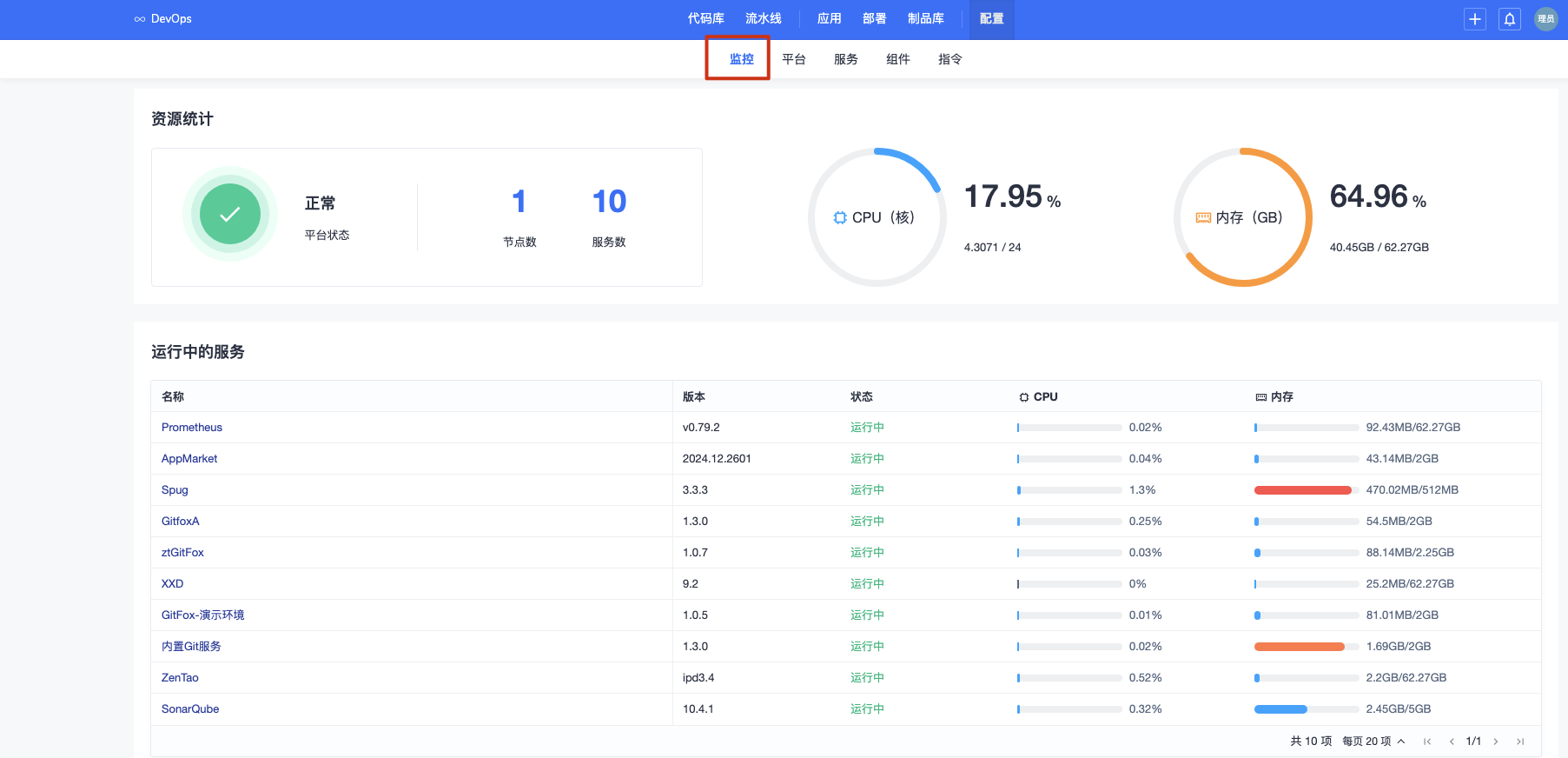Switch to the 平台 tab
1568x758 pixels.
[793, 59]
